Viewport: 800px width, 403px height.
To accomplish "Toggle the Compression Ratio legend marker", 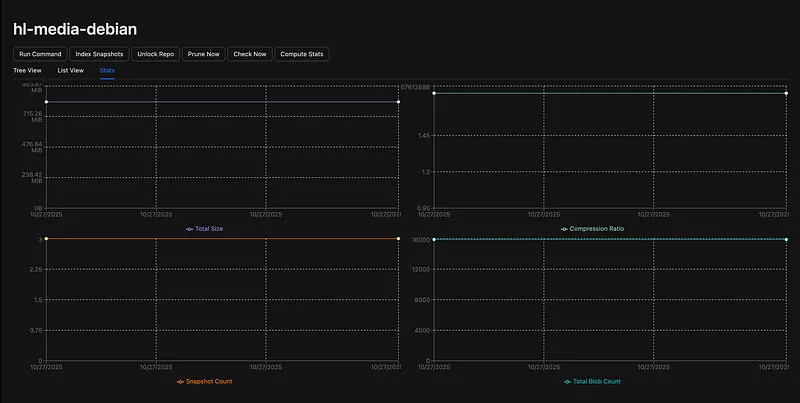I will coord(564,229).
